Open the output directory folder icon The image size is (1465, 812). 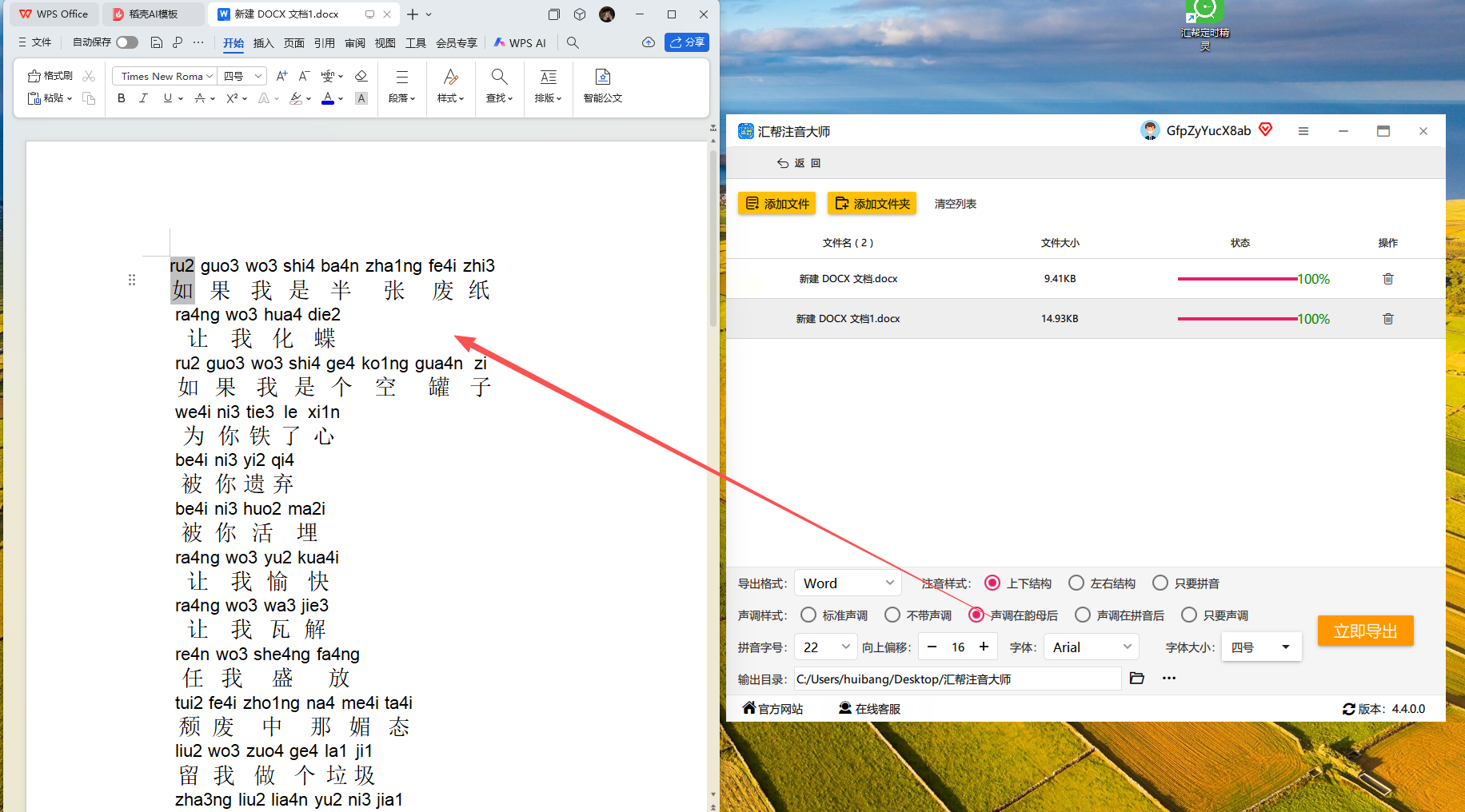[1136, 679]
